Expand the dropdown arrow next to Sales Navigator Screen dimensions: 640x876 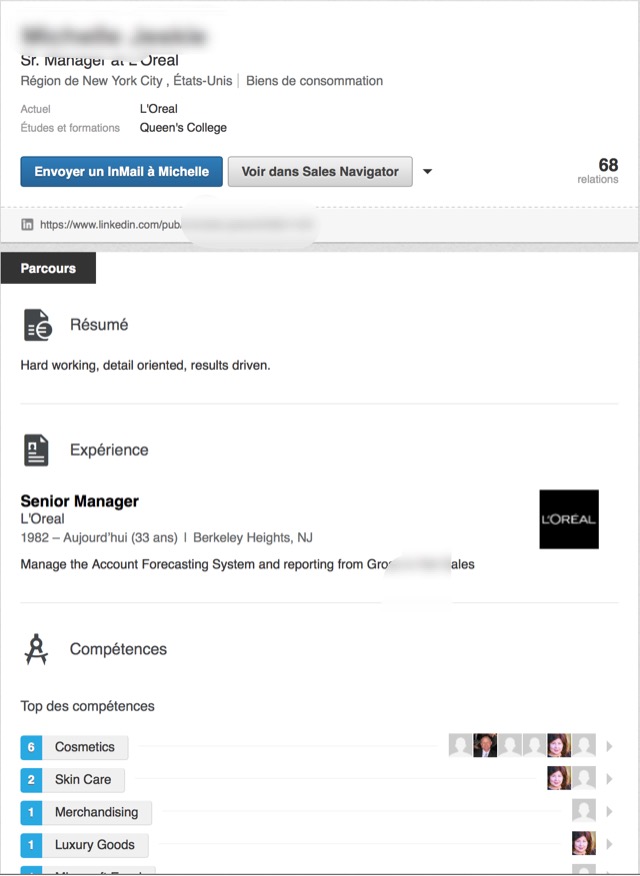(427, 172)
